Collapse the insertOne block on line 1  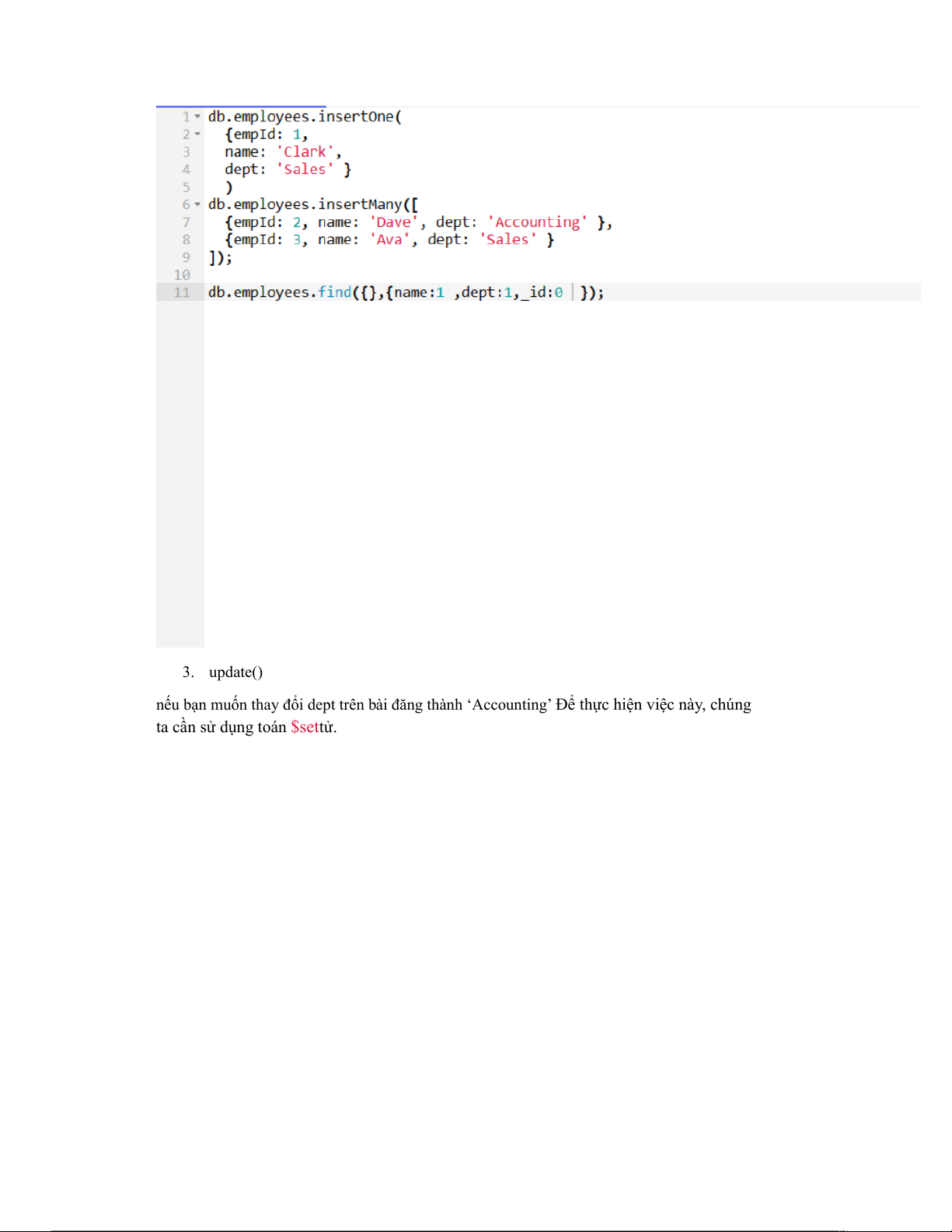197,117
